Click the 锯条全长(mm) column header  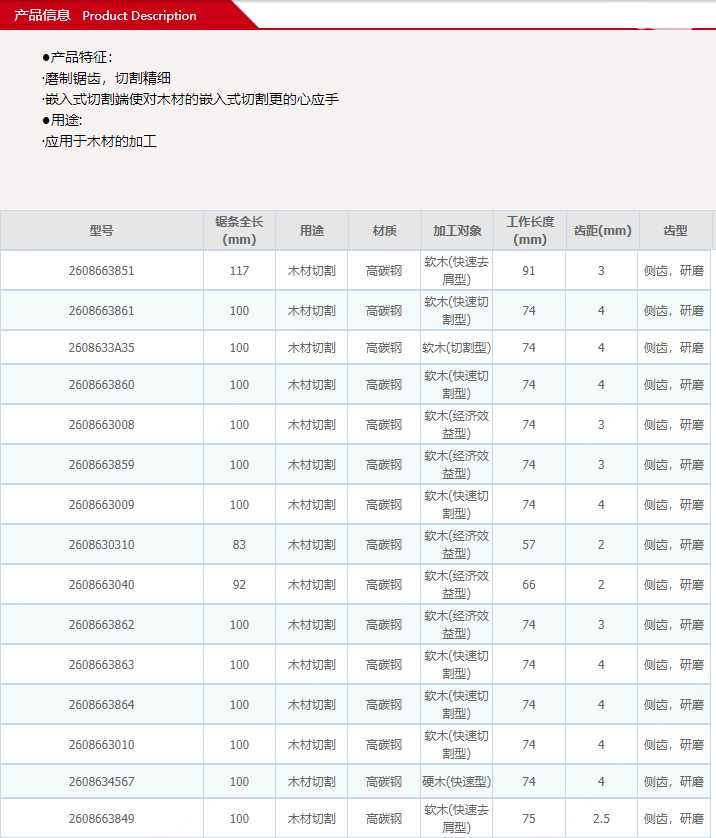point(239,231)
